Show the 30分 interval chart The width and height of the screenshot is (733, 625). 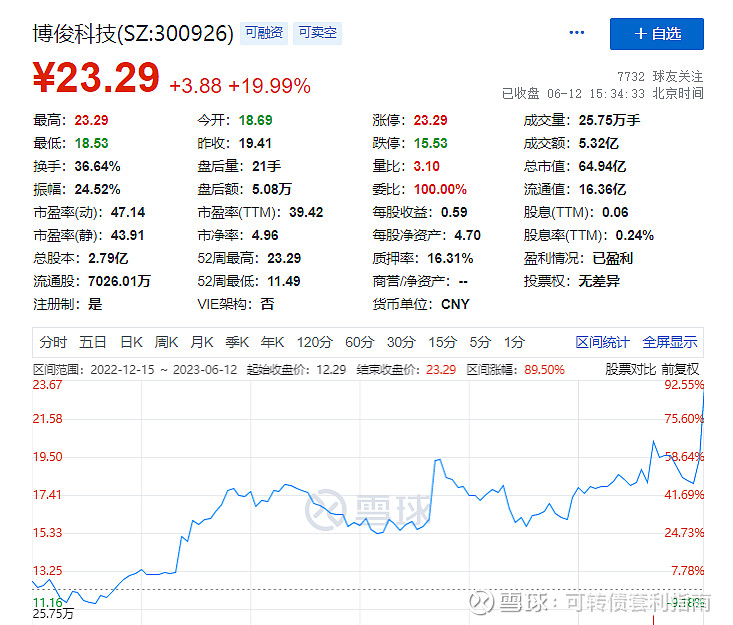pyautogui.click(x=401, y=342)
